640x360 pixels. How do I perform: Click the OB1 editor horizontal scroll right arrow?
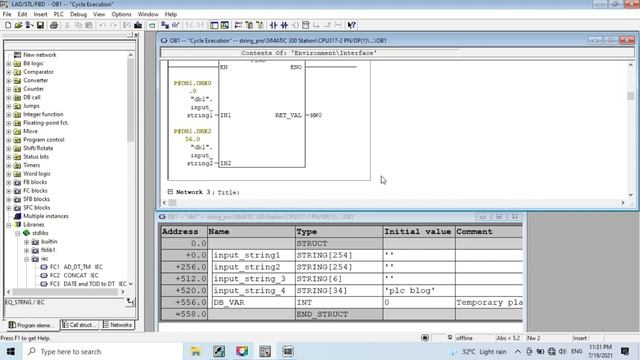pos(623,202)
